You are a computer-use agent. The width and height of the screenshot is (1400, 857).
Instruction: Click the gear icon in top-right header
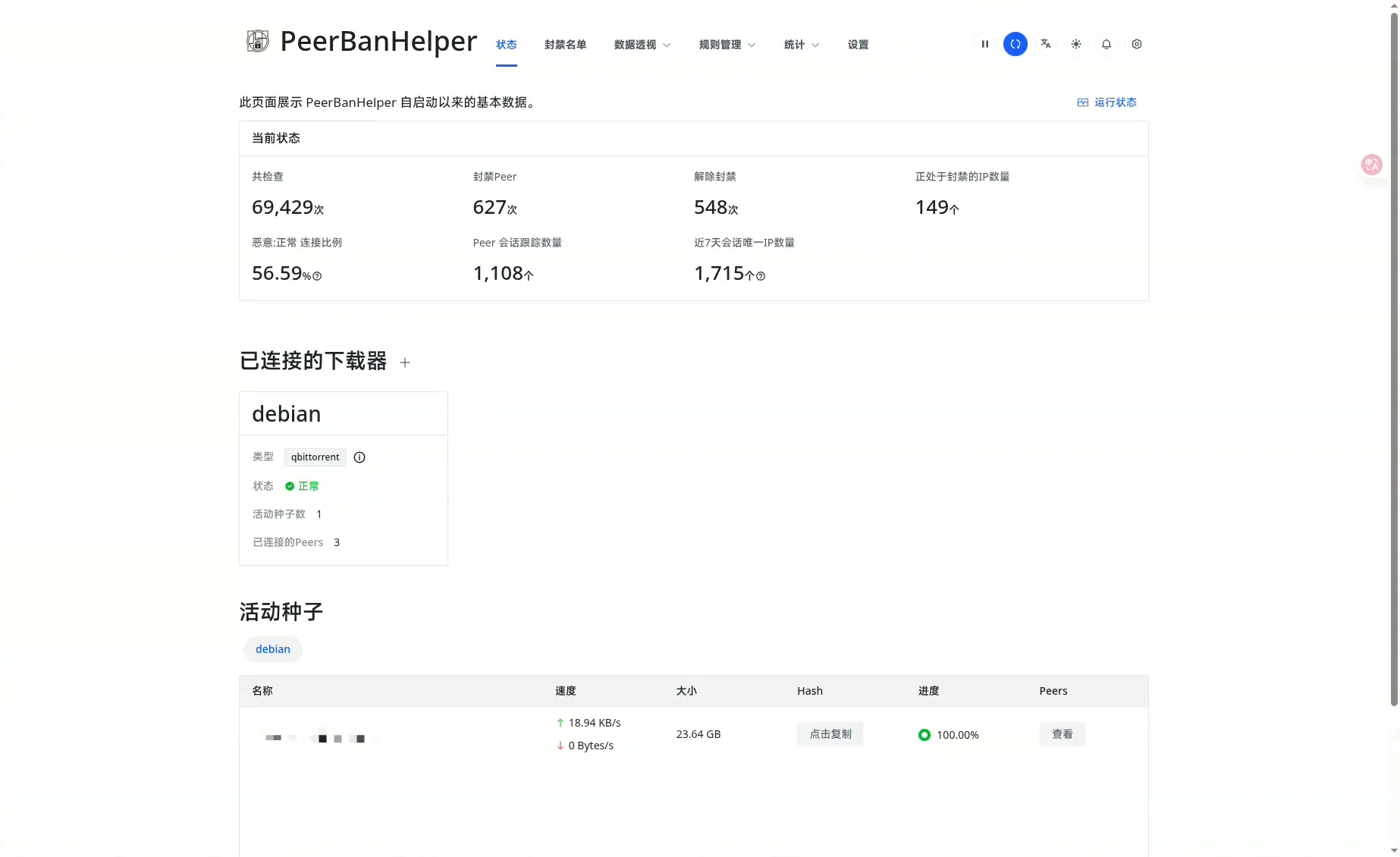click(x=1136, y=44)
